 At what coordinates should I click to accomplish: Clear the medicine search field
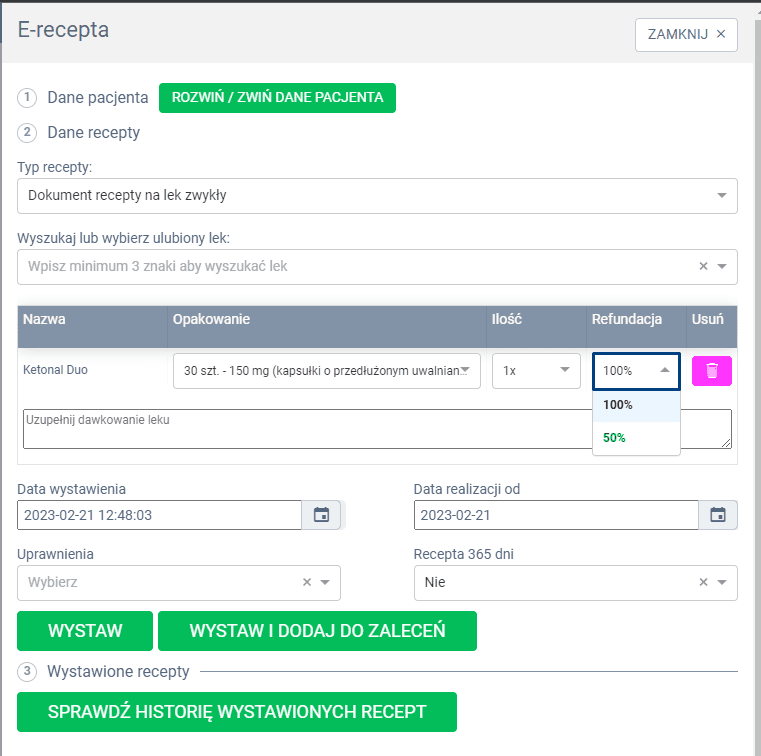click(x=703, y=266)
